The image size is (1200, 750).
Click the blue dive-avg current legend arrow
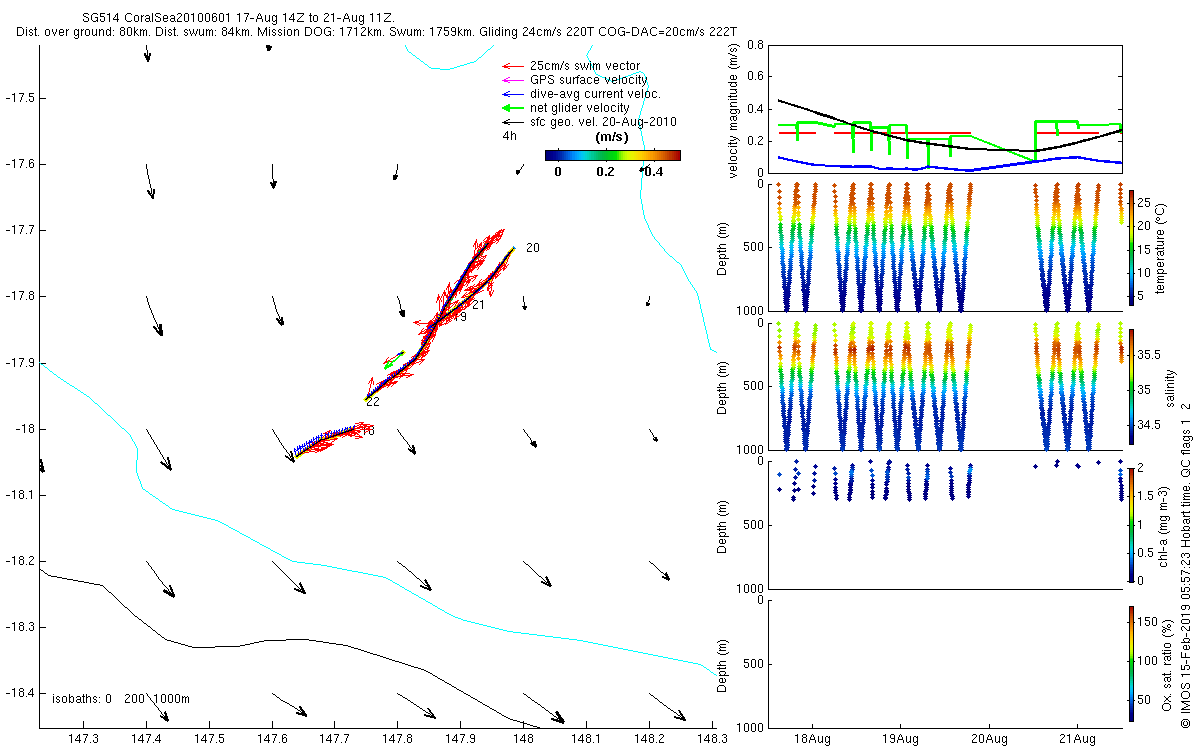pos(513,94)
